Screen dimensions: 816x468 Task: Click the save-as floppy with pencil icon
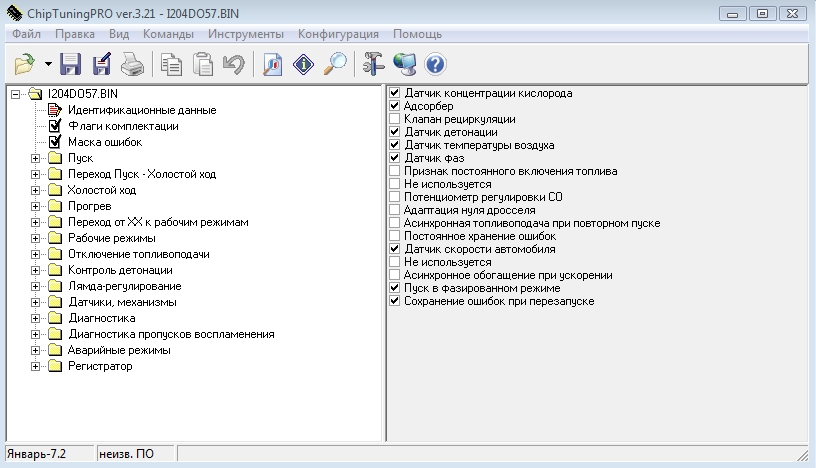(x=101, y=65)
